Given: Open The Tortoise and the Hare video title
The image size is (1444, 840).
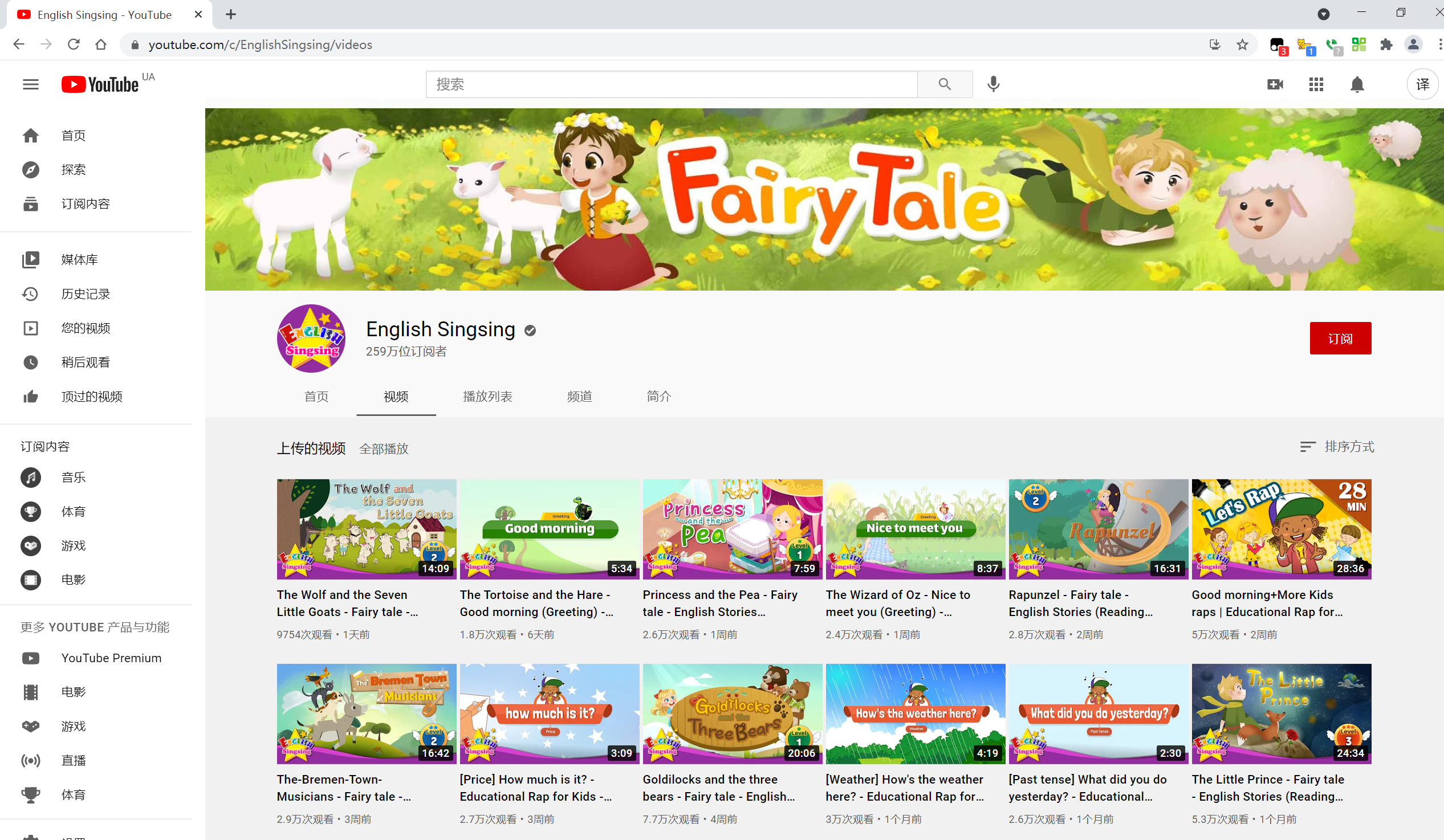Looking at the screenshot, I should 537,604.
